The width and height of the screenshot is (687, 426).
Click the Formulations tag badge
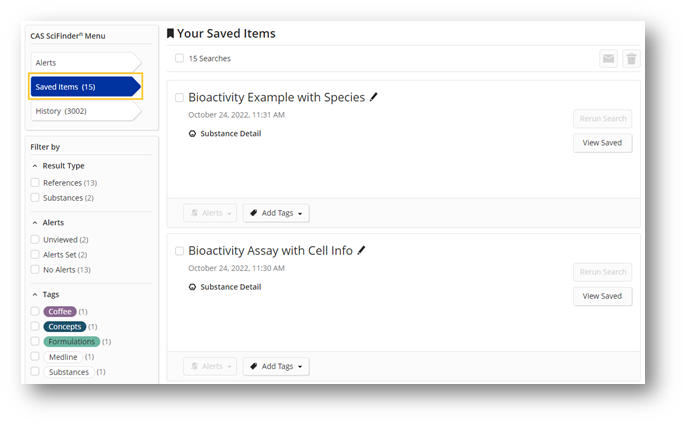tap(71, 341)
